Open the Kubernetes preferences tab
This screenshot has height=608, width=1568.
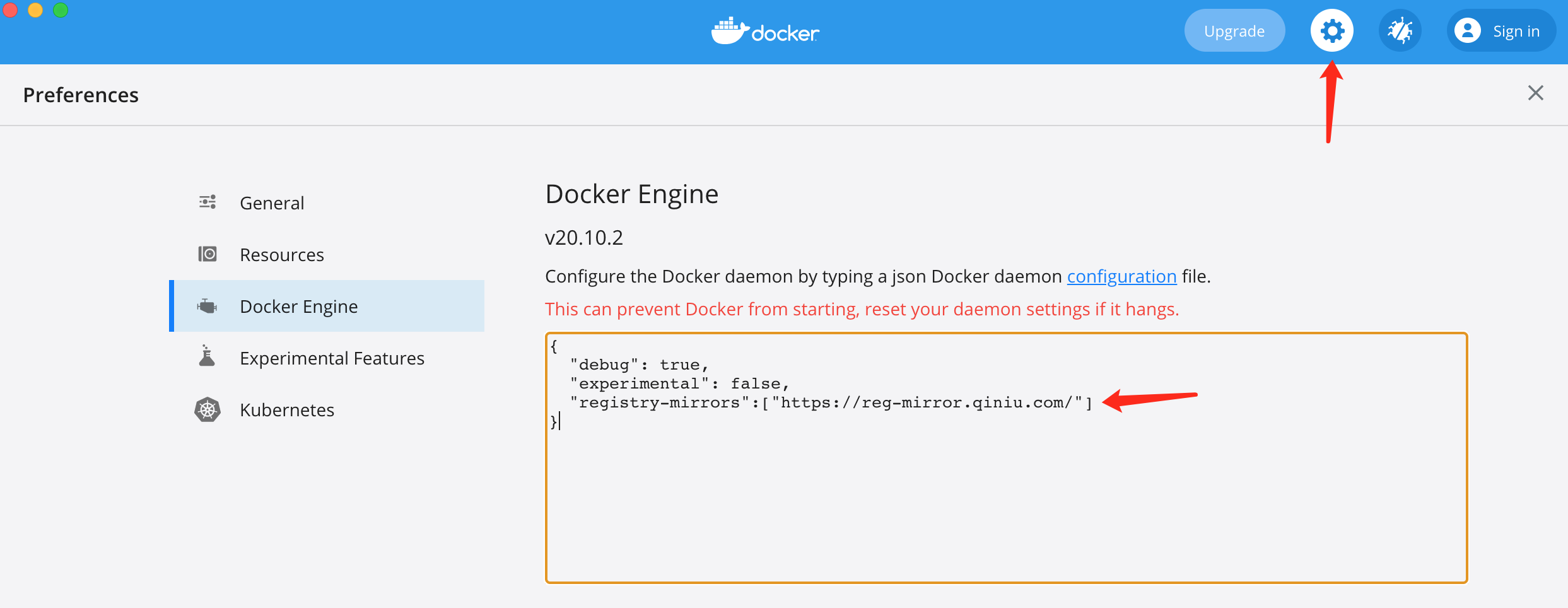tap(327, 409)
